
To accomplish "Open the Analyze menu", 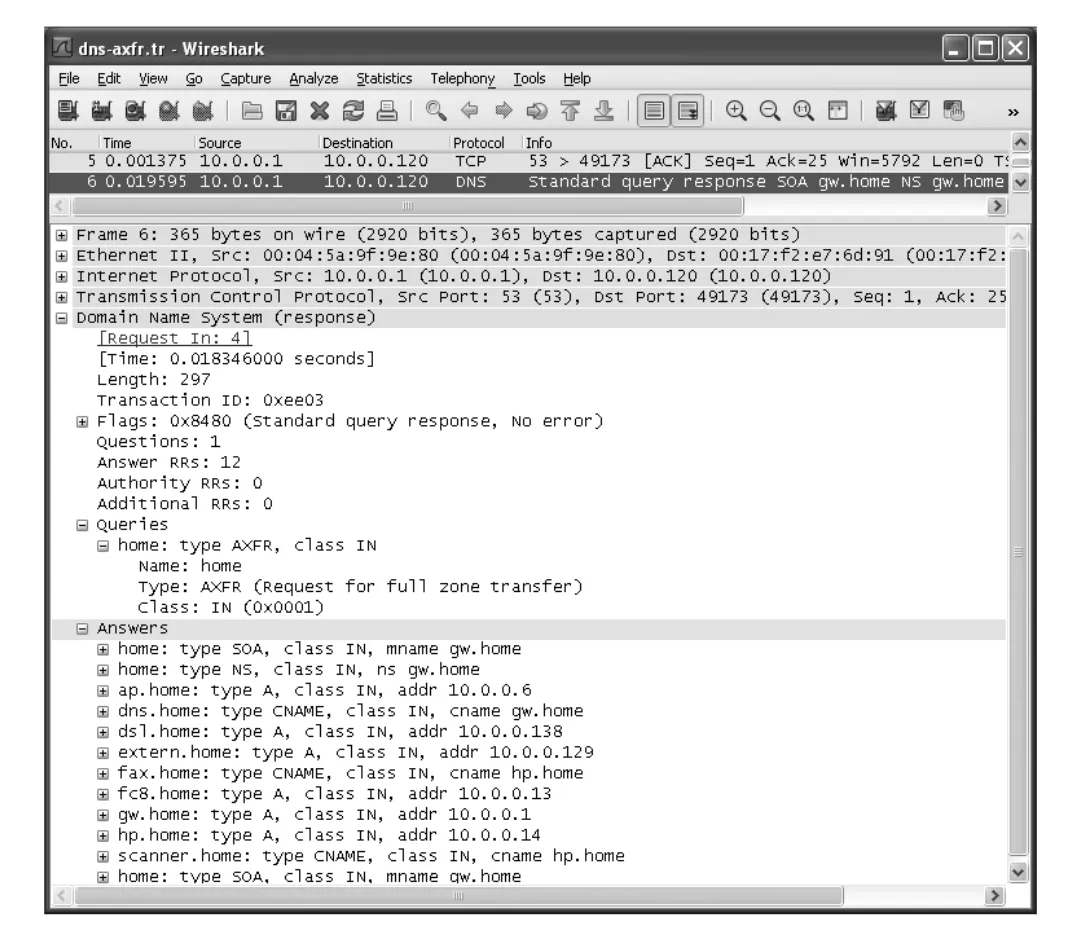I will pyautogui.click(x=314, y=79).
